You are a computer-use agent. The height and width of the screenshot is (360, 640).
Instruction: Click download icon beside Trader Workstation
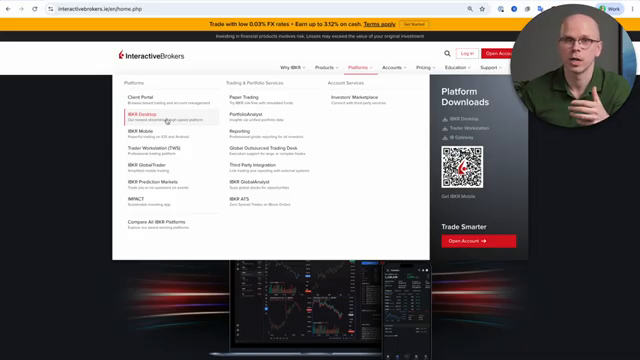[x=445, y=129]
